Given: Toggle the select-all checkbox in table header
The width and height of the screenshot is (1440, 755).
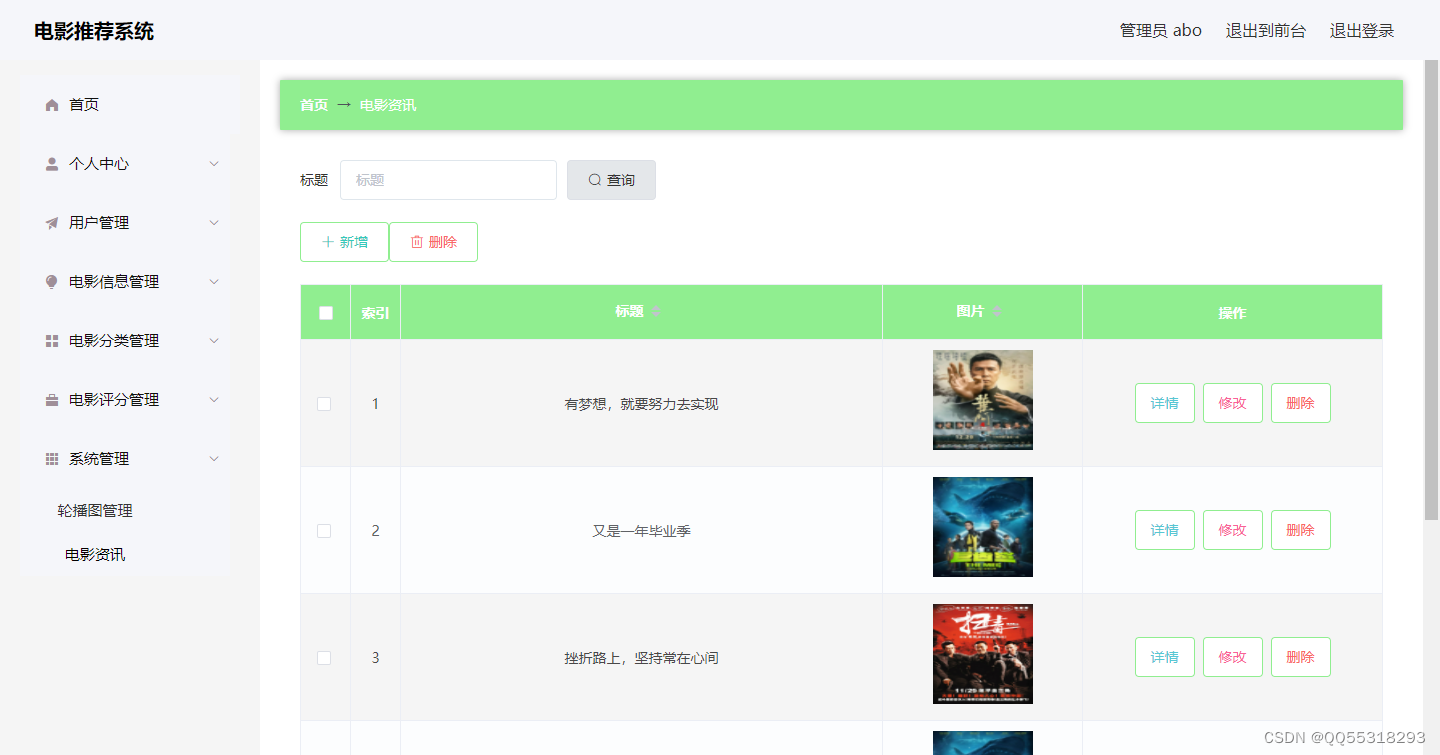Looking at the screenshot, I should [x=326, y=313].
